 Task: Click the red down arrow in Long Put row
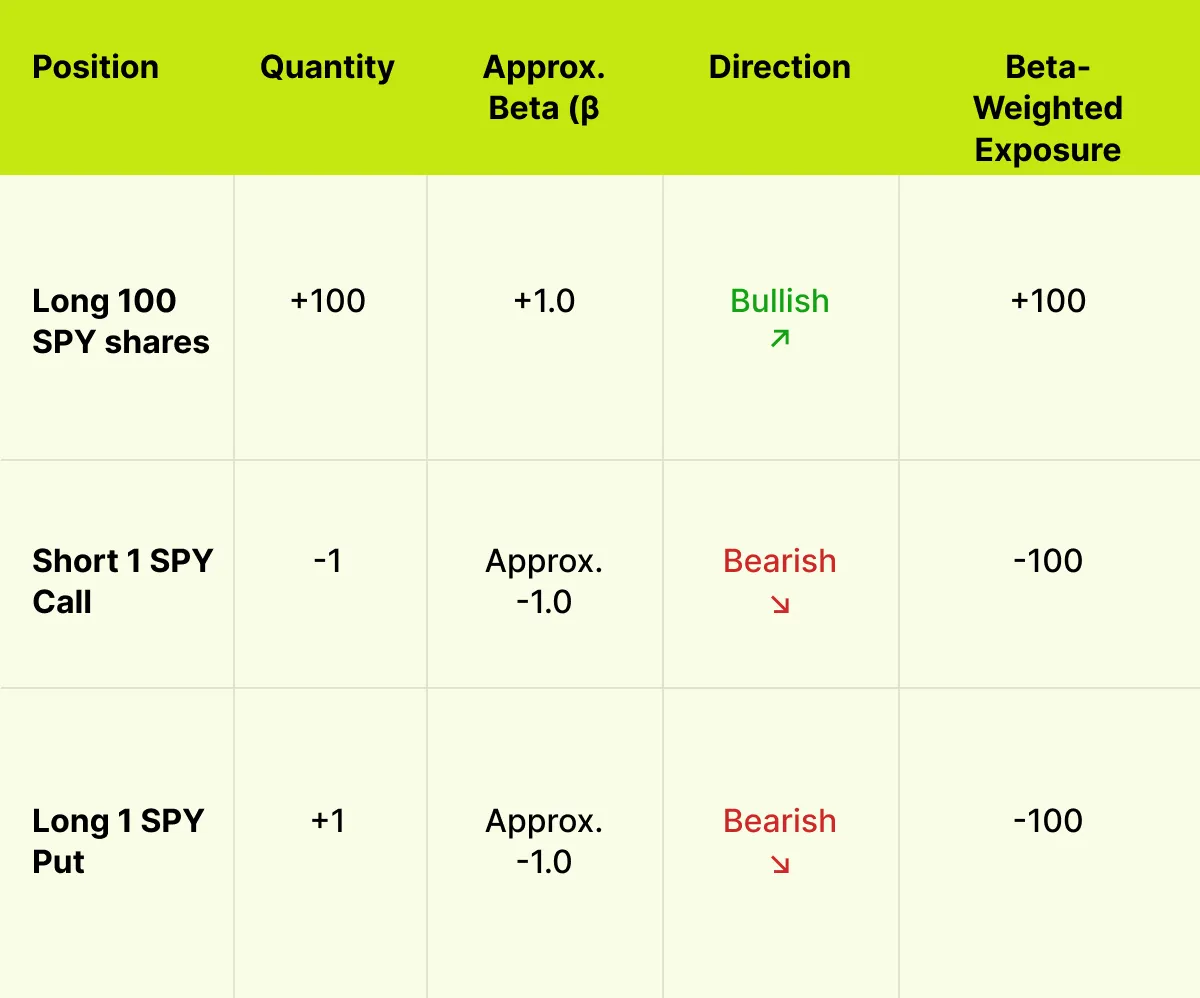(x=780, y=864)
